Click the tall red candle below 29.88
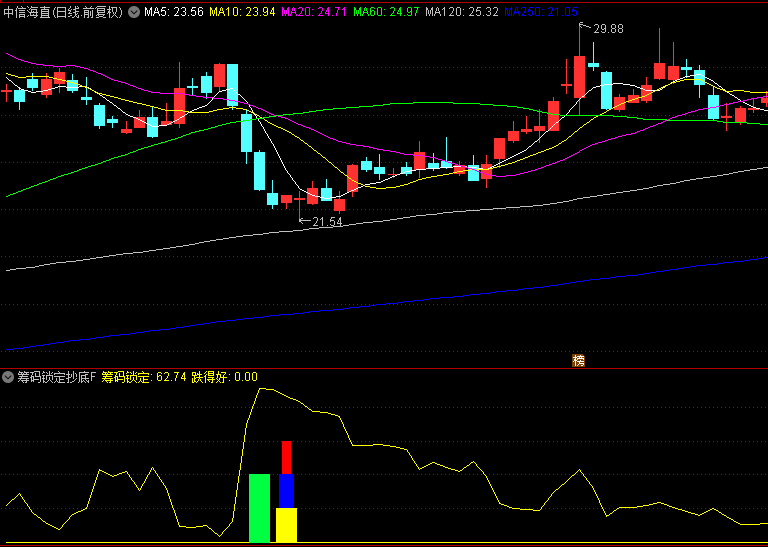768x547 pixels. coord(579,76)
